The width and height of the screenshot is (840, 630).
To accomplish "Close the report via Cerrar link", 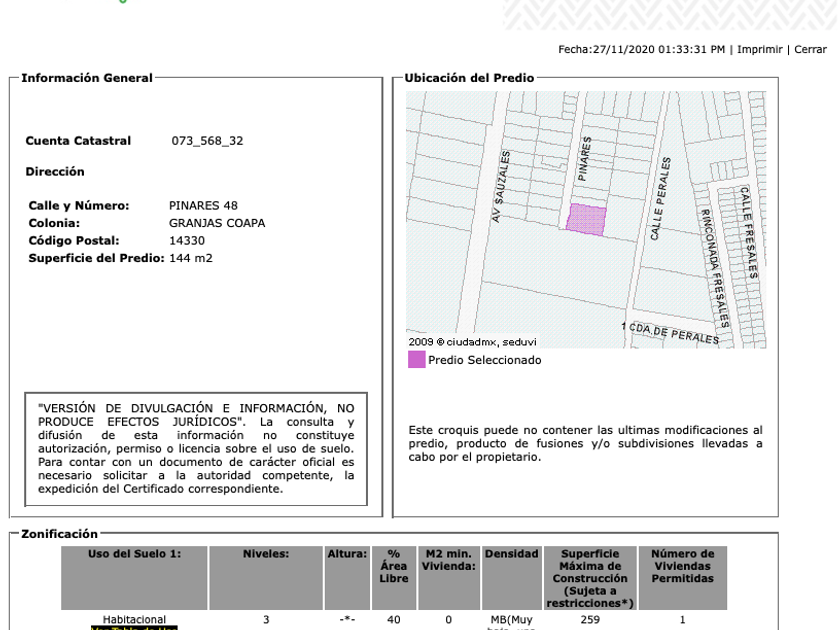I will [810, 49].
